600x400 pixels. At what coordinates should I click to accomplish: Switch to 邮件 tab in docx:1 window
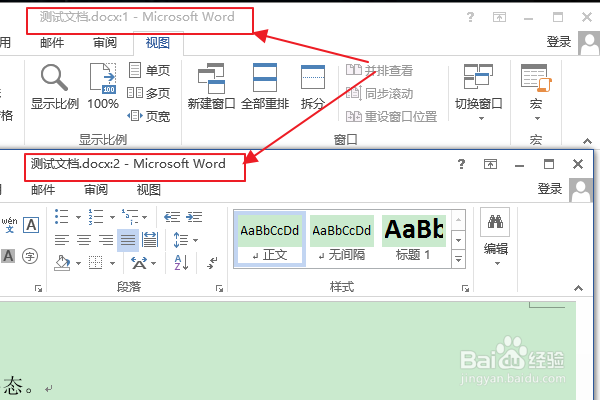[52, 42]
